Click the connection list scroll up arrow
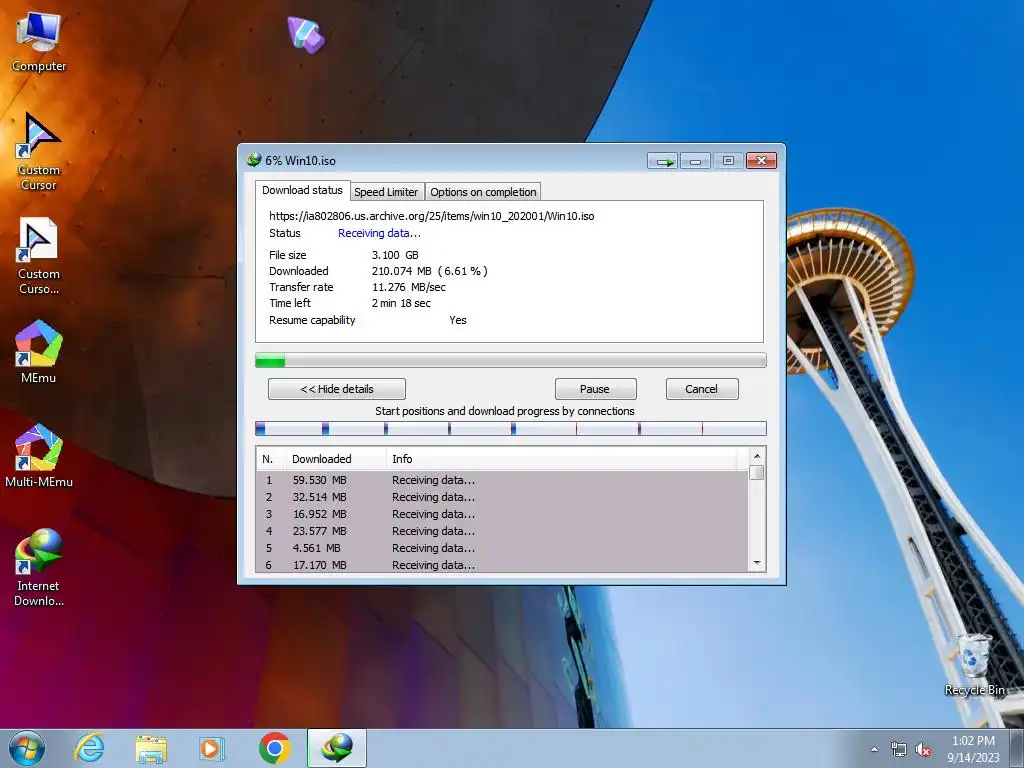The image size is (1024, 768). (x=757, y=456)
